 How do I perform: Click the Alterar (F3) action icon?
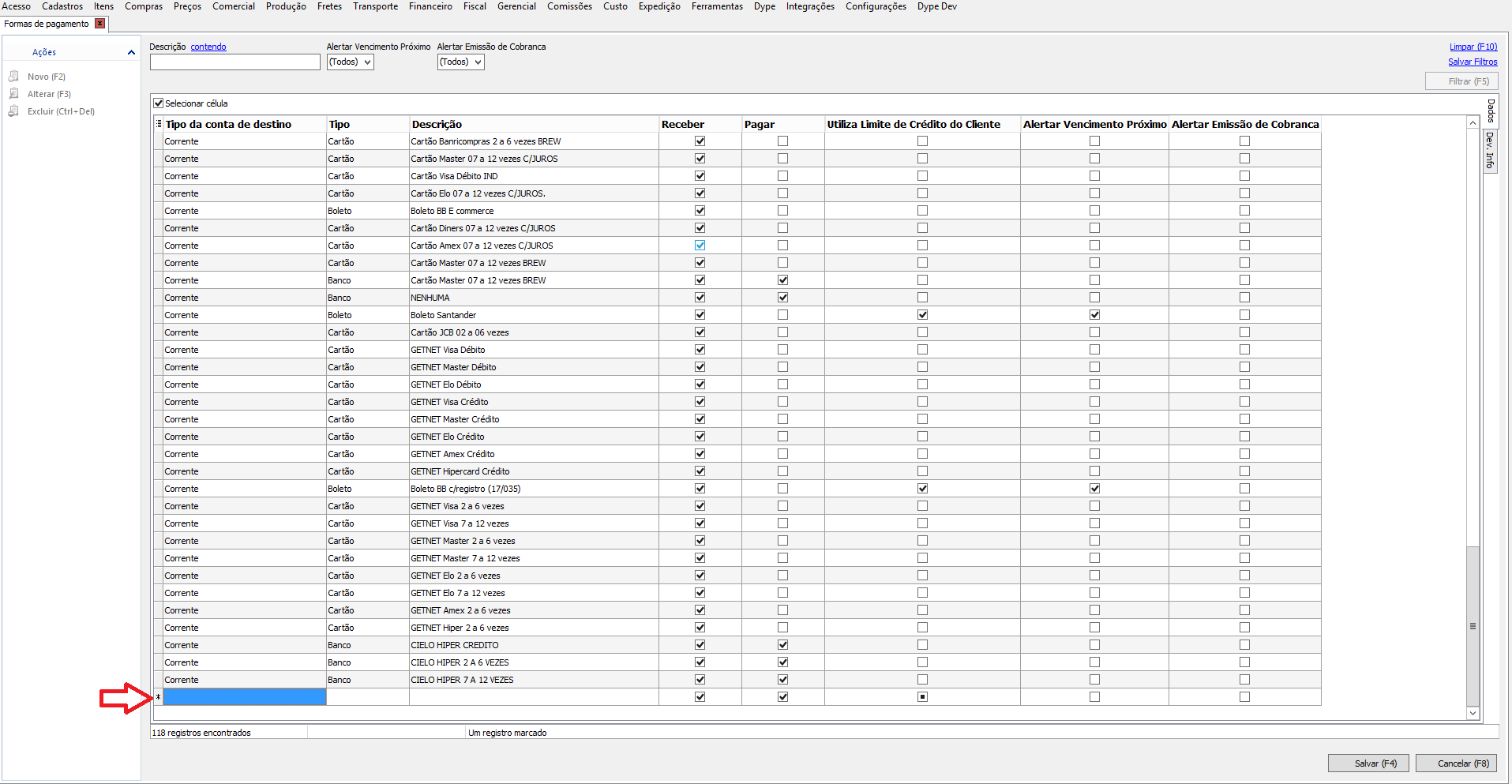pyautogui.click(x=13, y=94)
